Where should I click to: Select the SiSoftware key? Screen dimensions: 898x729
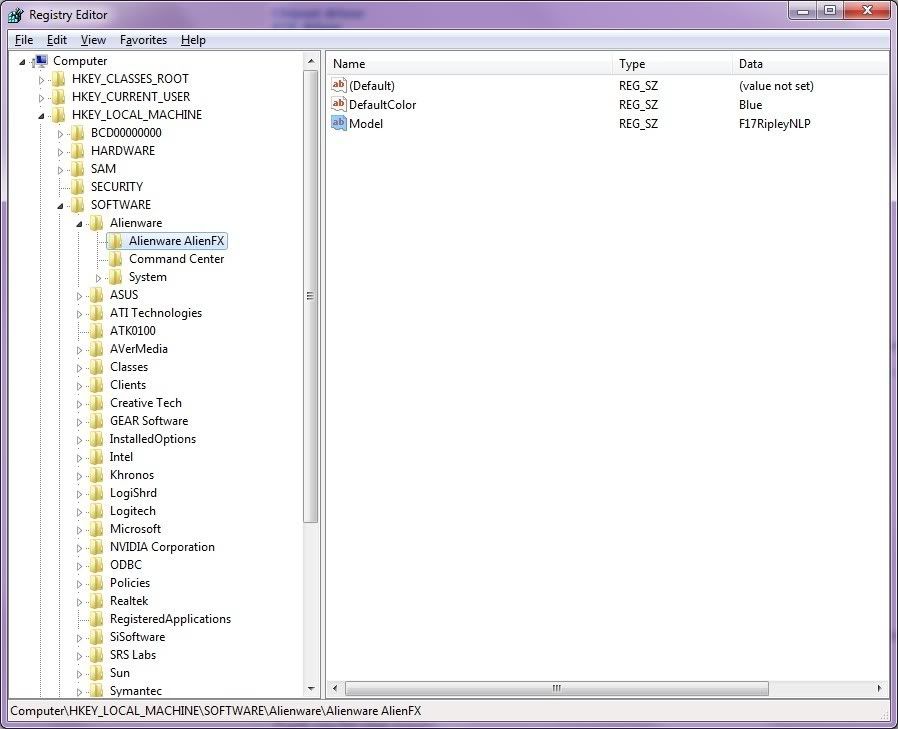pos(137,637)
